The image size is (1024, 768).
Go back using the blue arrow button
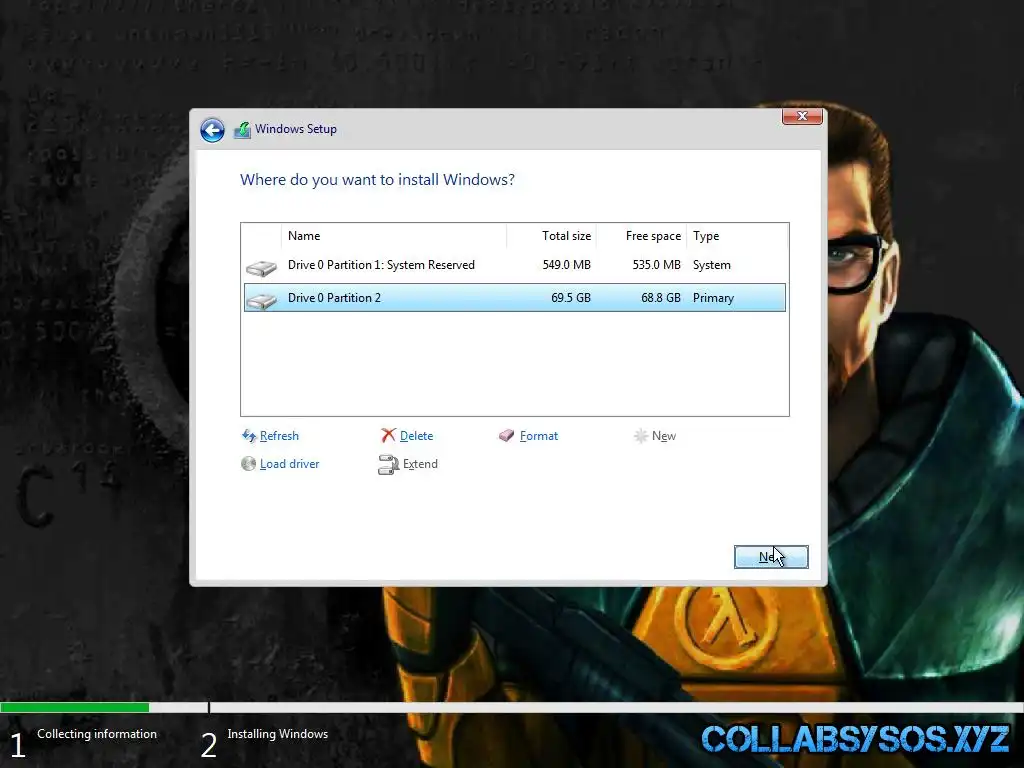[212, 130]
